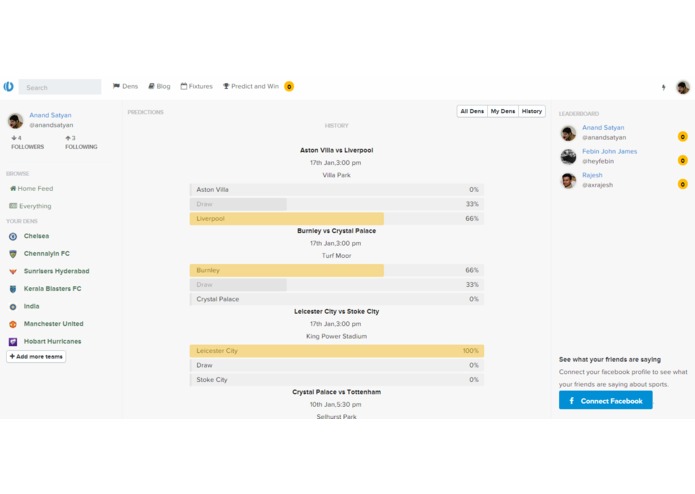Open the India den

click(x=31, y=306)
